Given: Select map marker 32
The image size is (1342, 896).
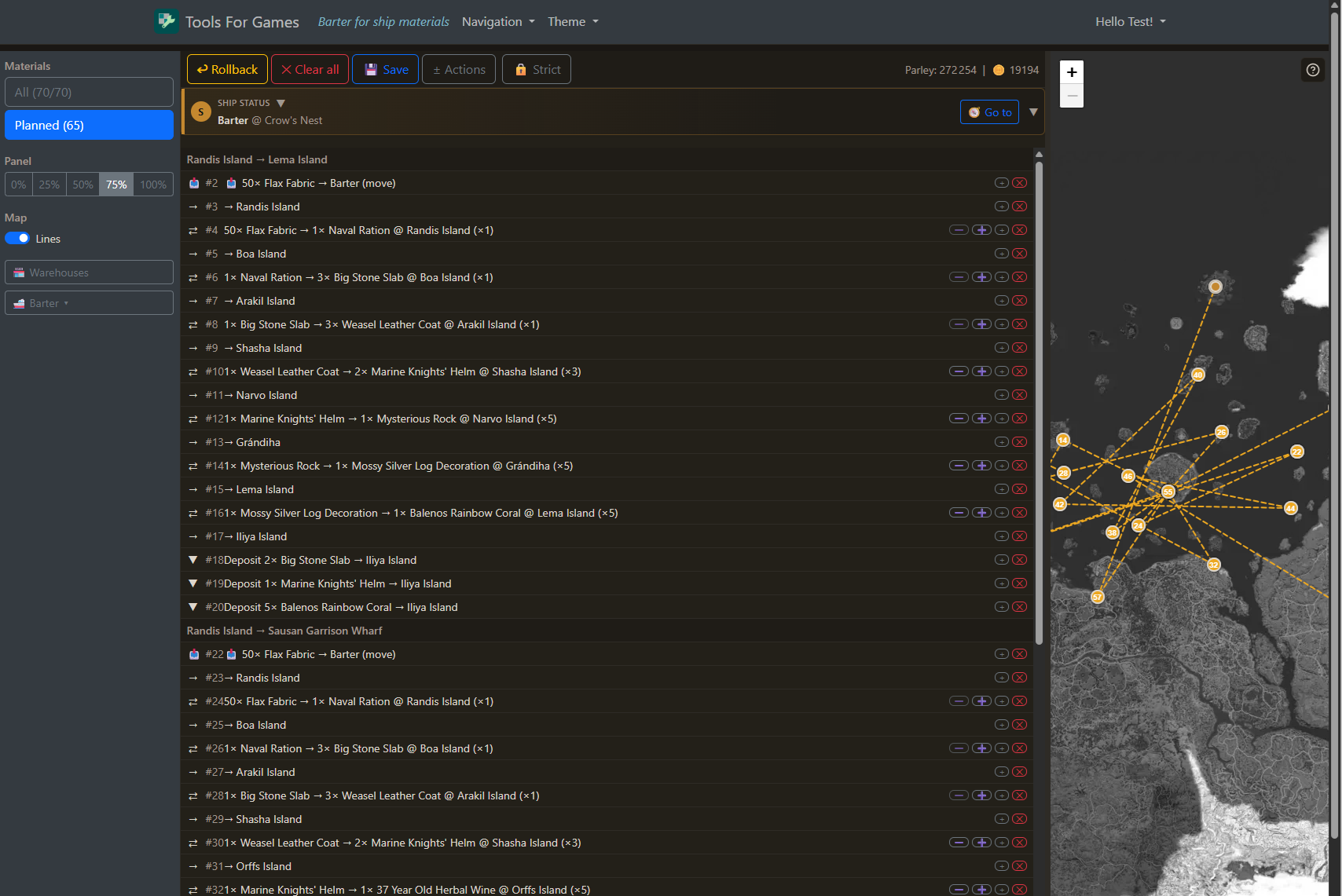Looking at the screenshot, I should click(1214, 565).
